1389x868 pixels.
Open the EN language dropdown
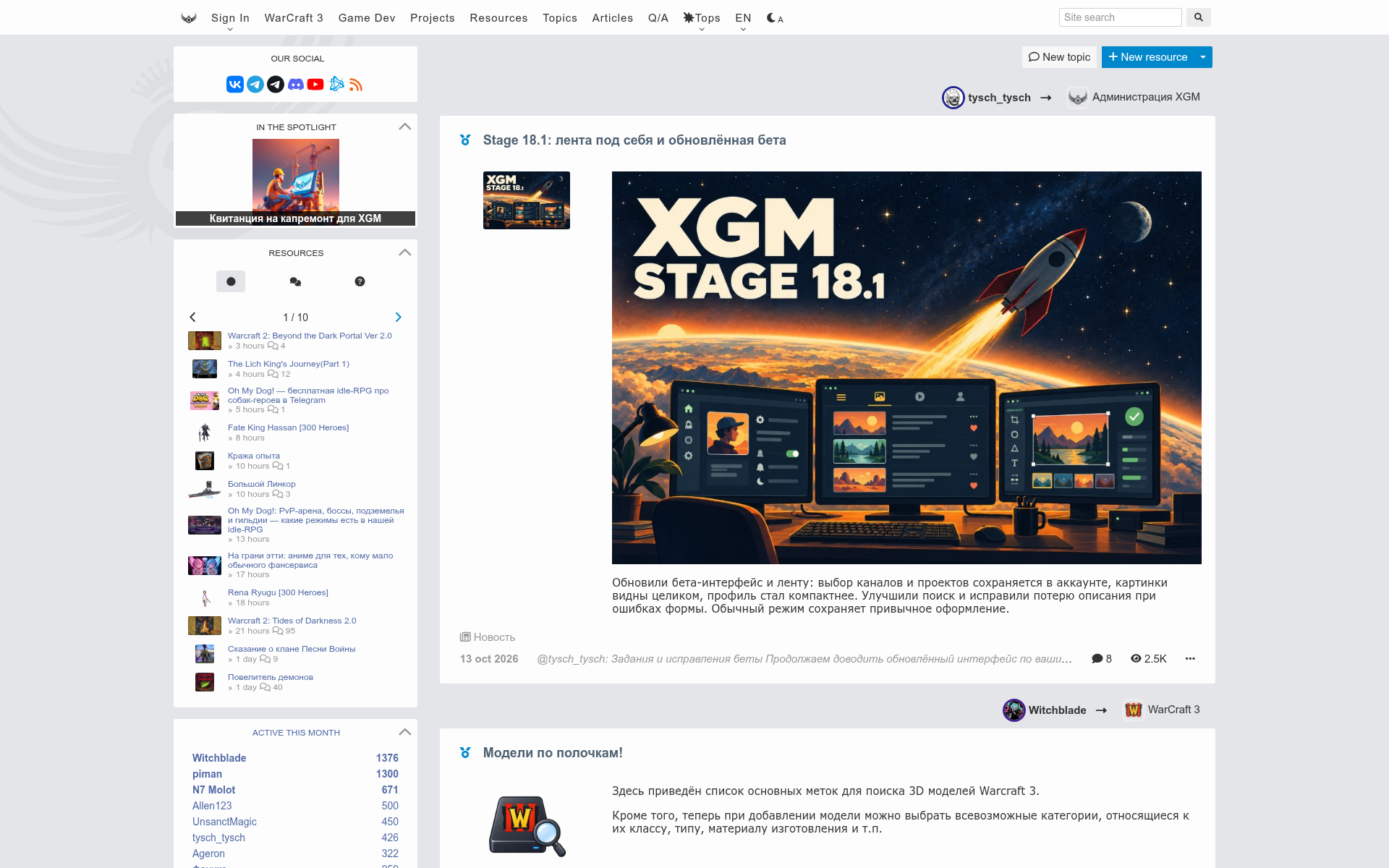(x=743, y=20)
